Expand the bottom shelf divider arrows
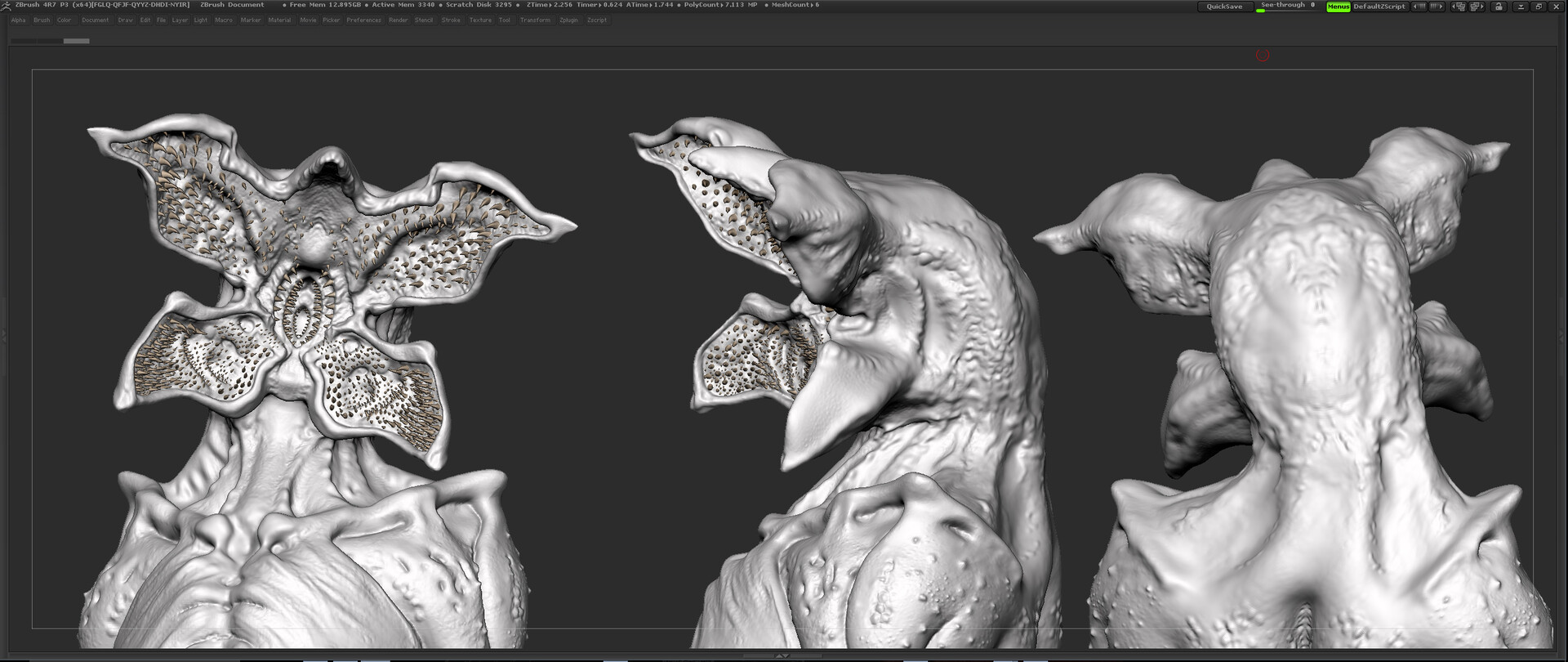The width and height of the screenshot is (1568, 662). tap(782, 655)
